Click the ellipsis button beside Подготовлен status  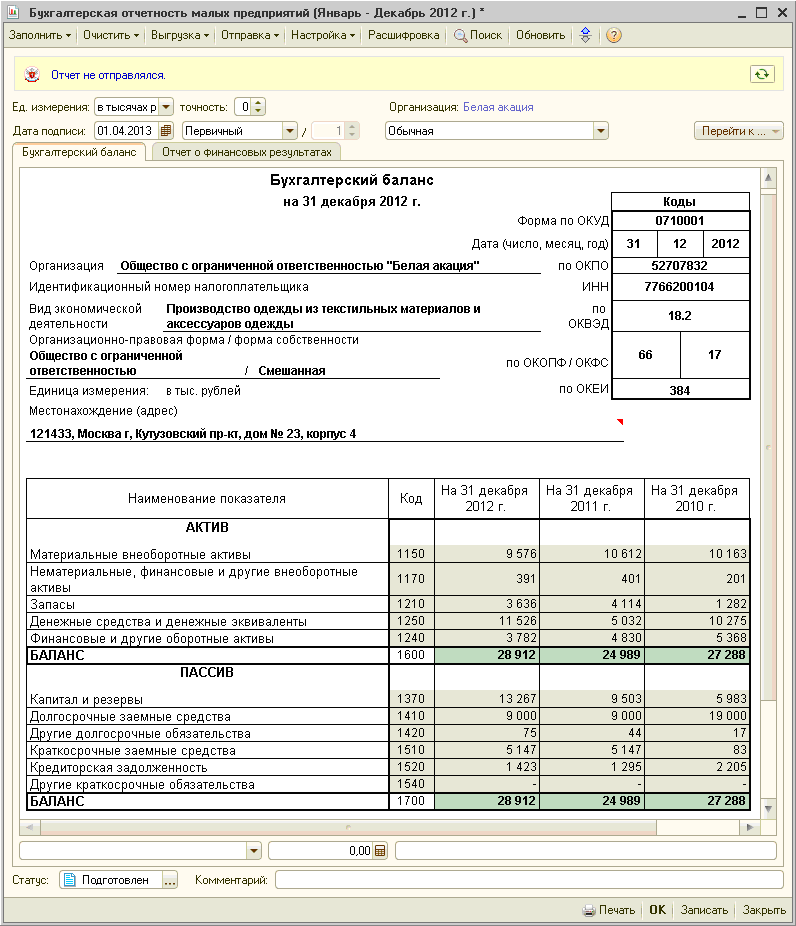(x=170, y=880)
